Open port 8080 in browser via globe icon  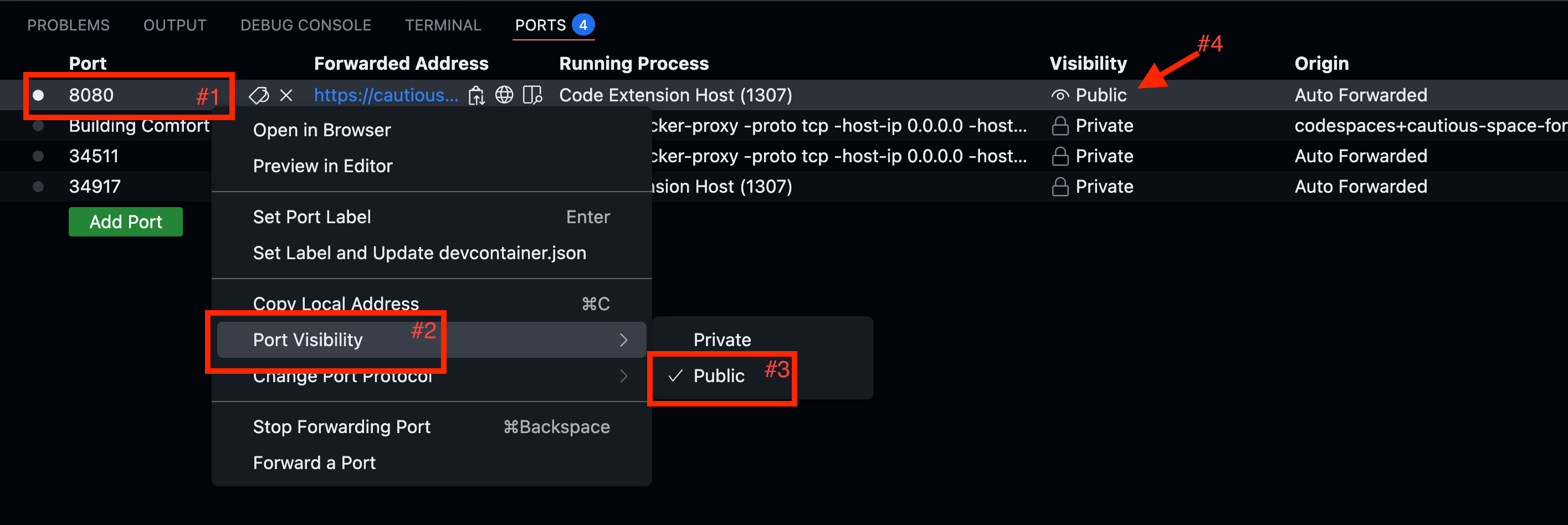[x=504, y=95]
